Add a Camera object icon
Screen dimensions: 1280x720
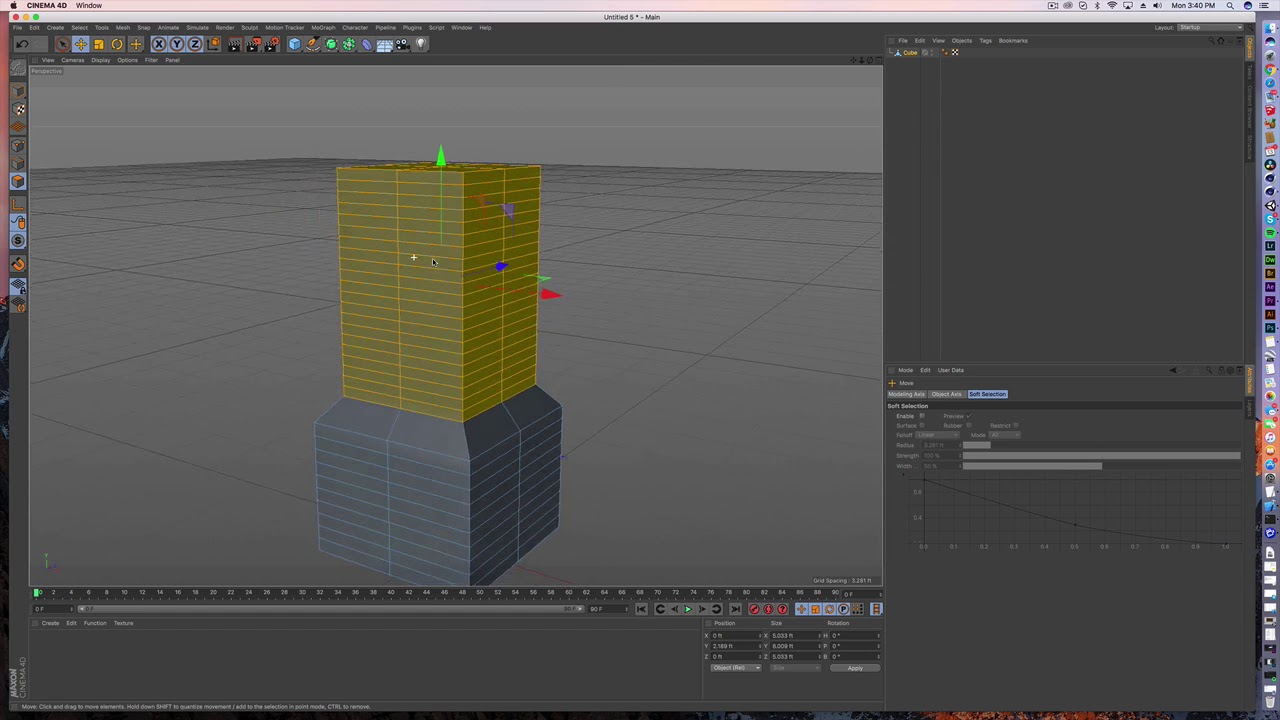click(x=403, y=44)
